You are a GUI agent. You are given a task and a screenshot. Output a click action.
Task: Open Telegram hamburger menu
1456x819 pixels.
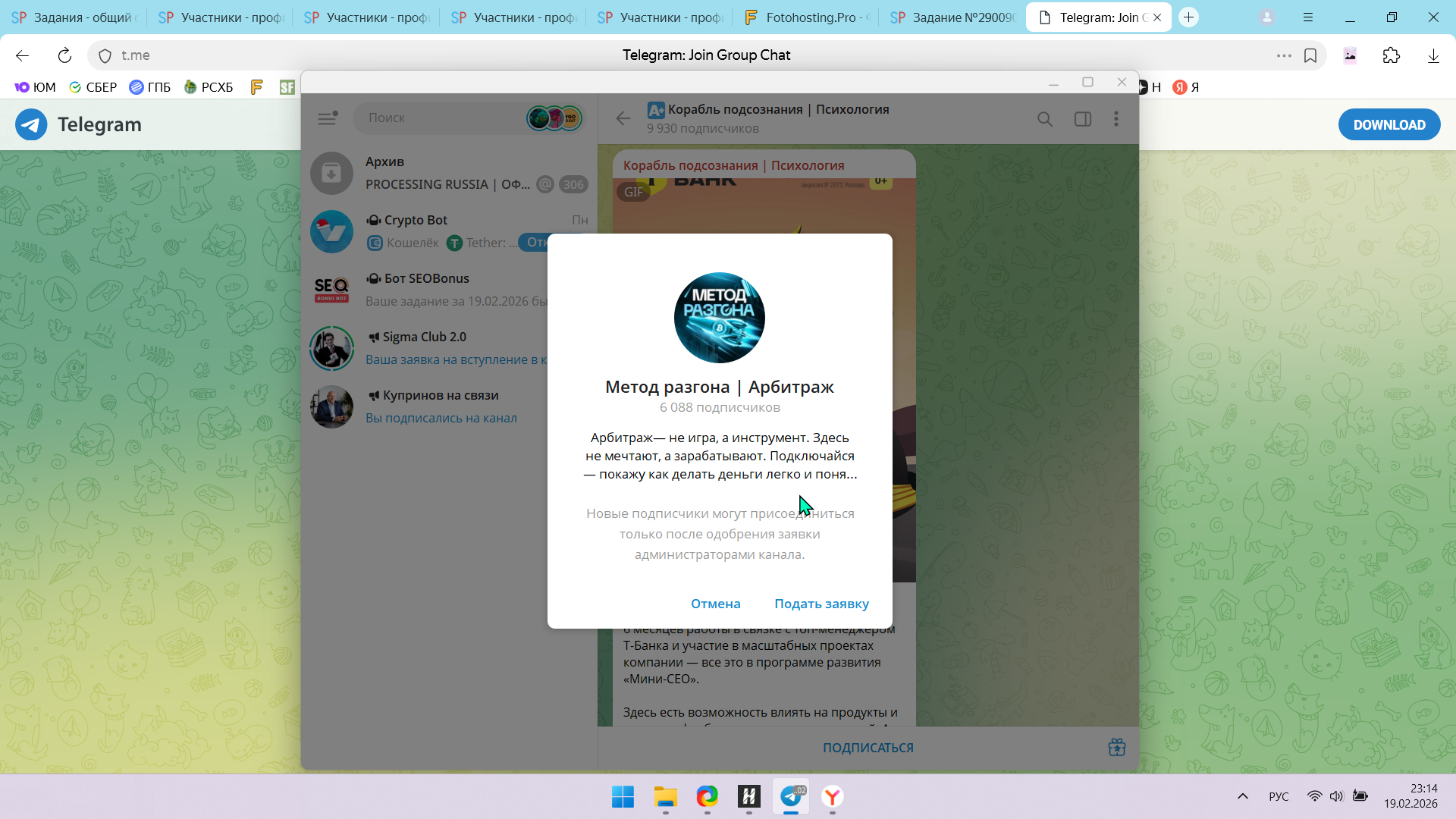(327, 118)
